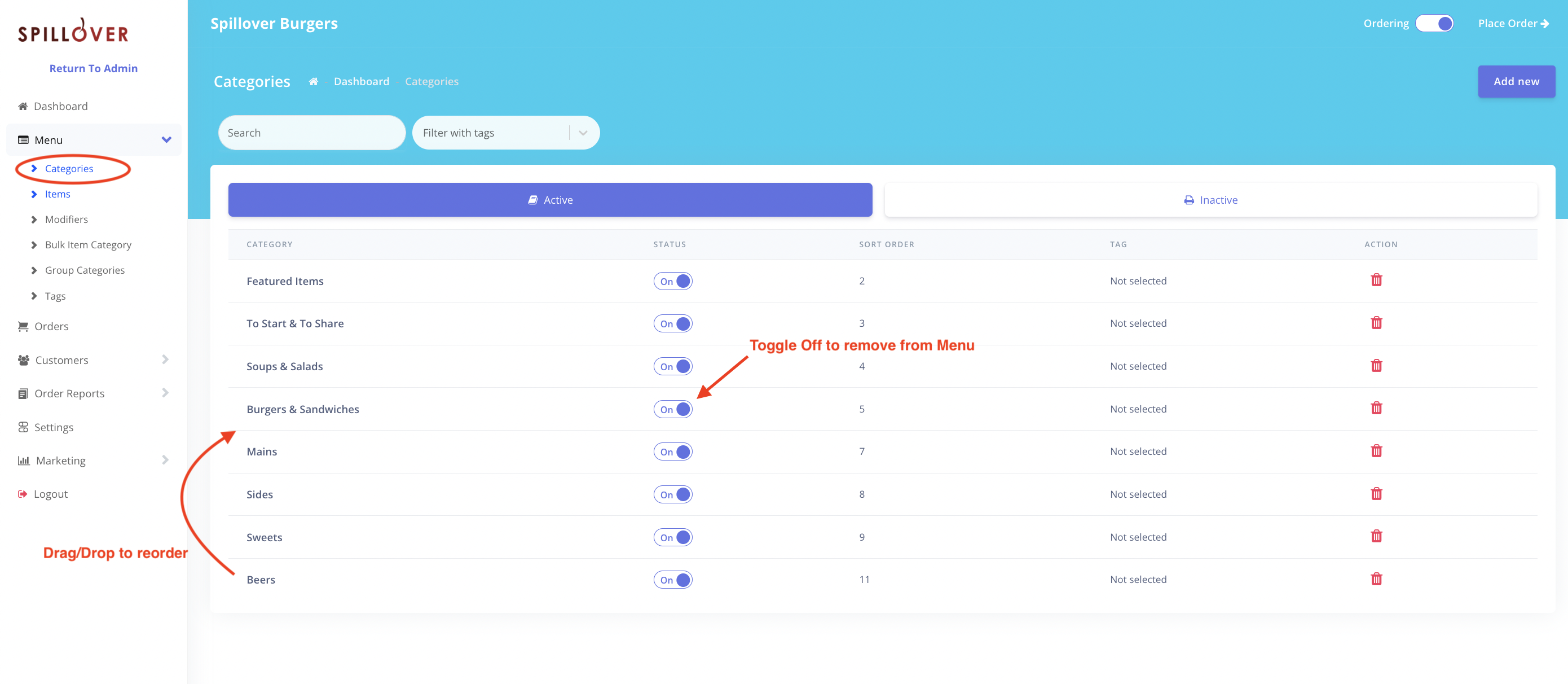Switch off Beers category status
Viewport: 1568px width, 684px height.
coord(673,579)
